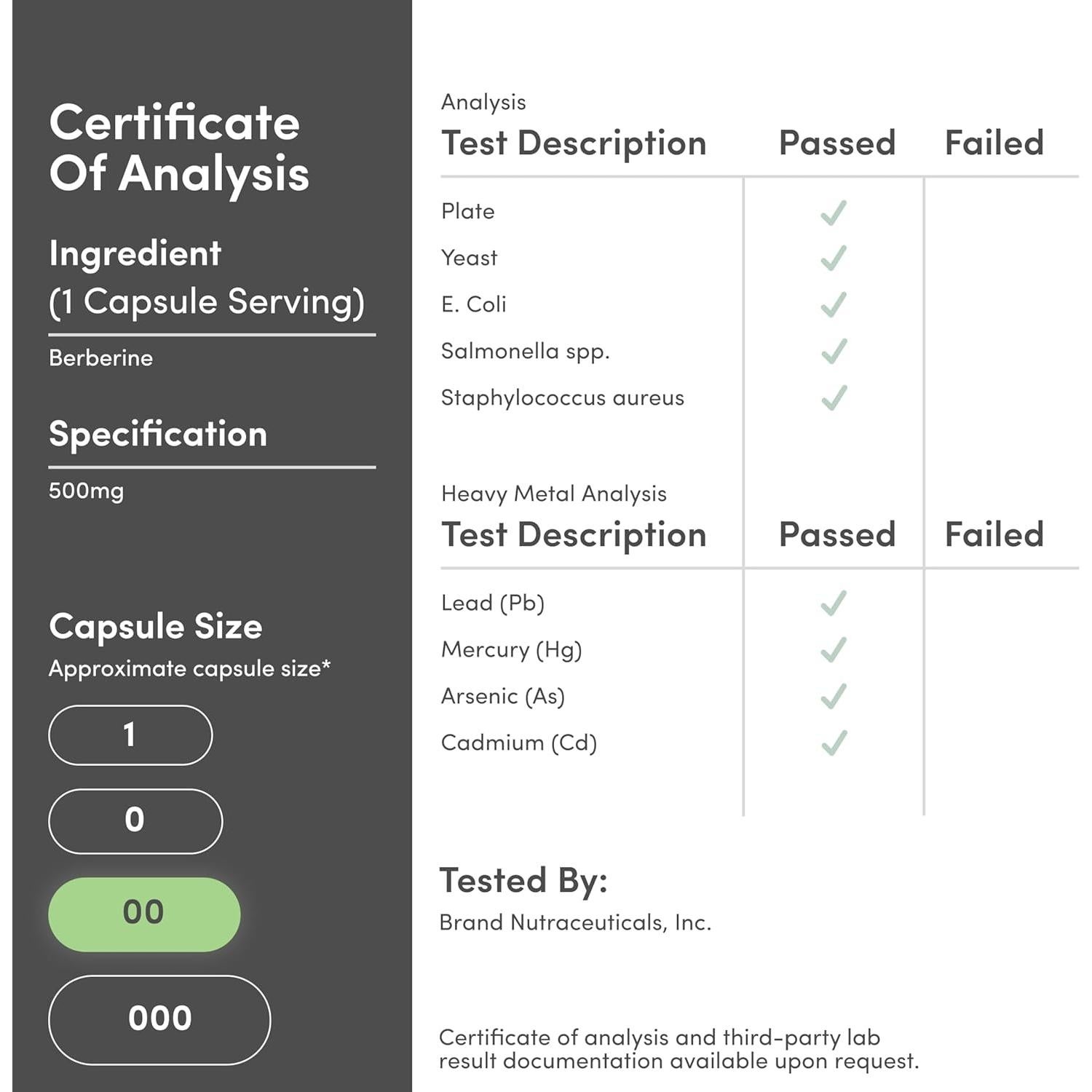Click the Mercury (Hg) passed checkmark
The image size is (1092, 1092).
[x=834, y=650]
